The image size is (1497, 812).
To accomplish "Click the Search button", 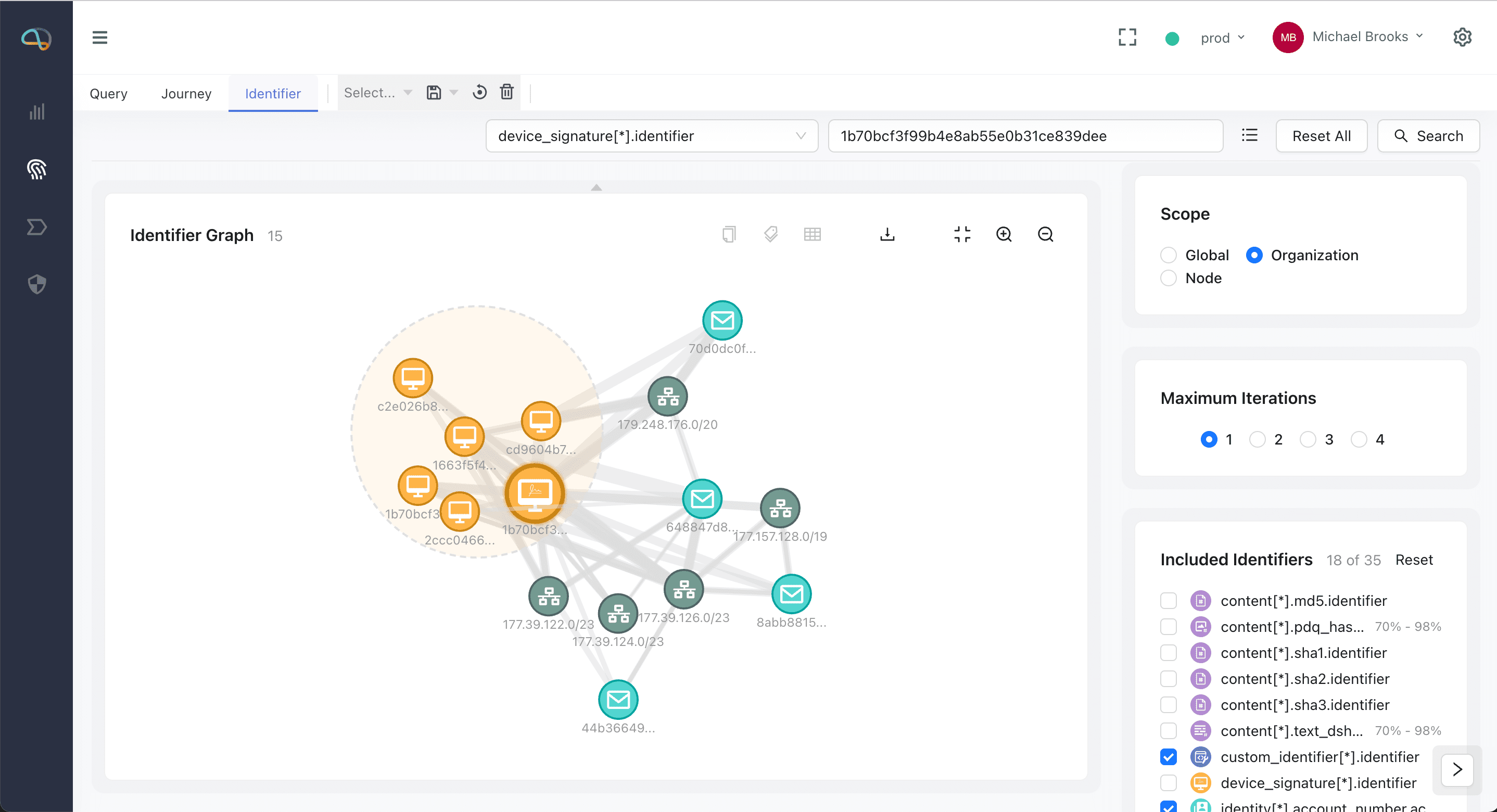I will (x=1428, y=136).
